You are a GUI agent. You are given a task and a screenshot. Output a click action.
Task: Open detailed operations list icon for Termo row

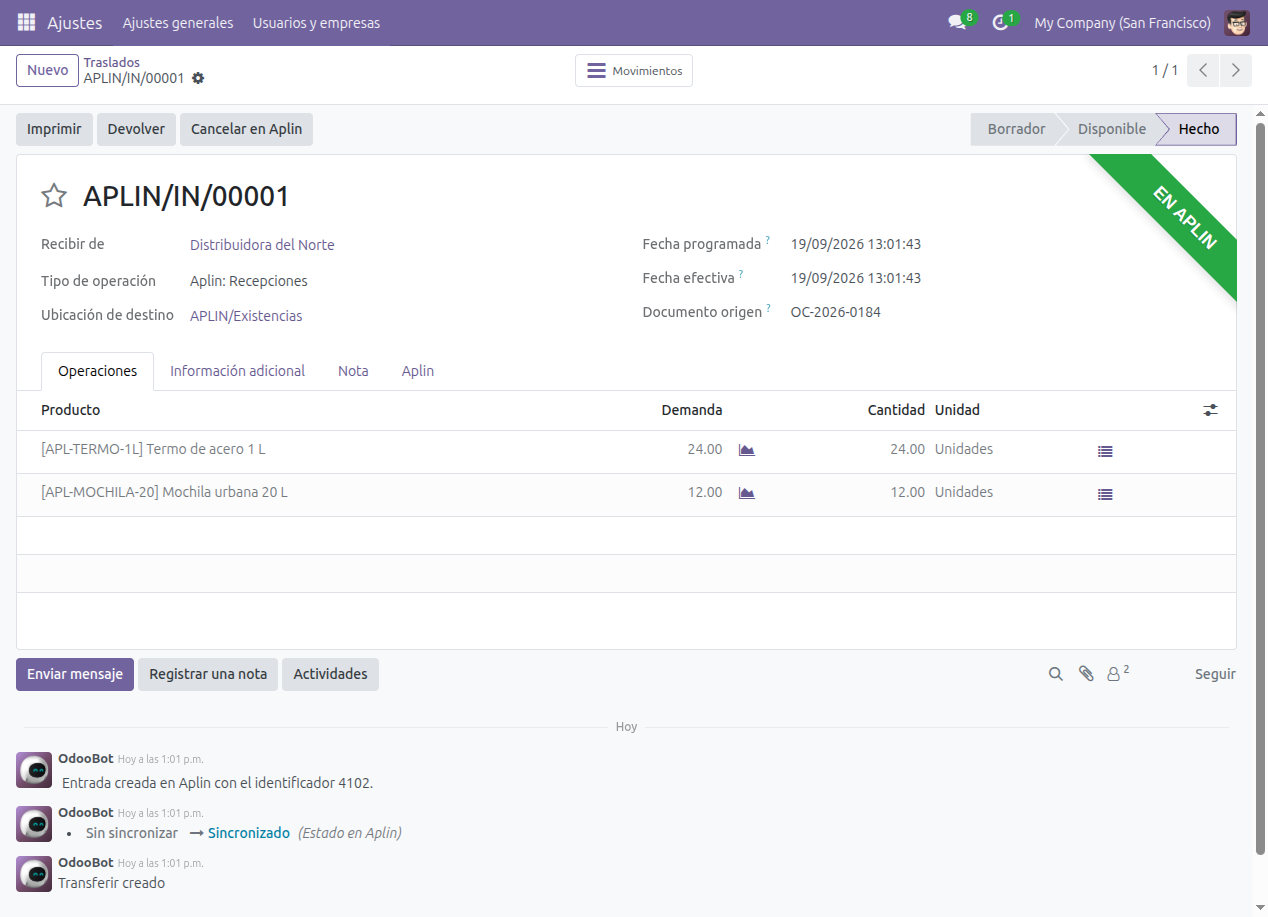(1105, 451)
